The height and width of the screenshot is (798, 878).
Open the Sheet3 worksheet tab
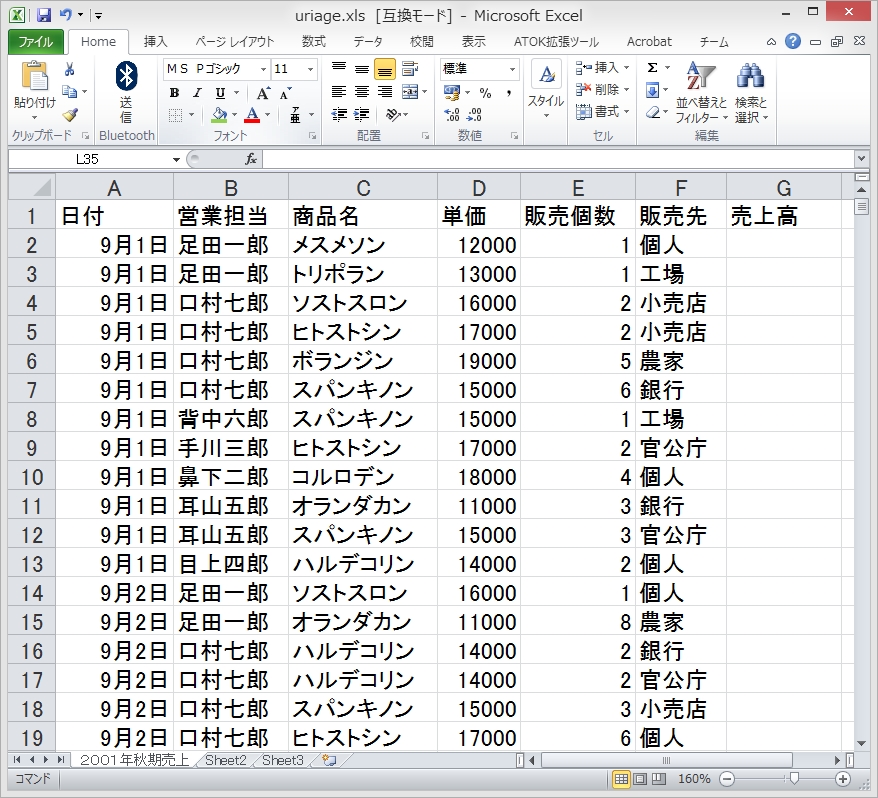click(283, 760)
